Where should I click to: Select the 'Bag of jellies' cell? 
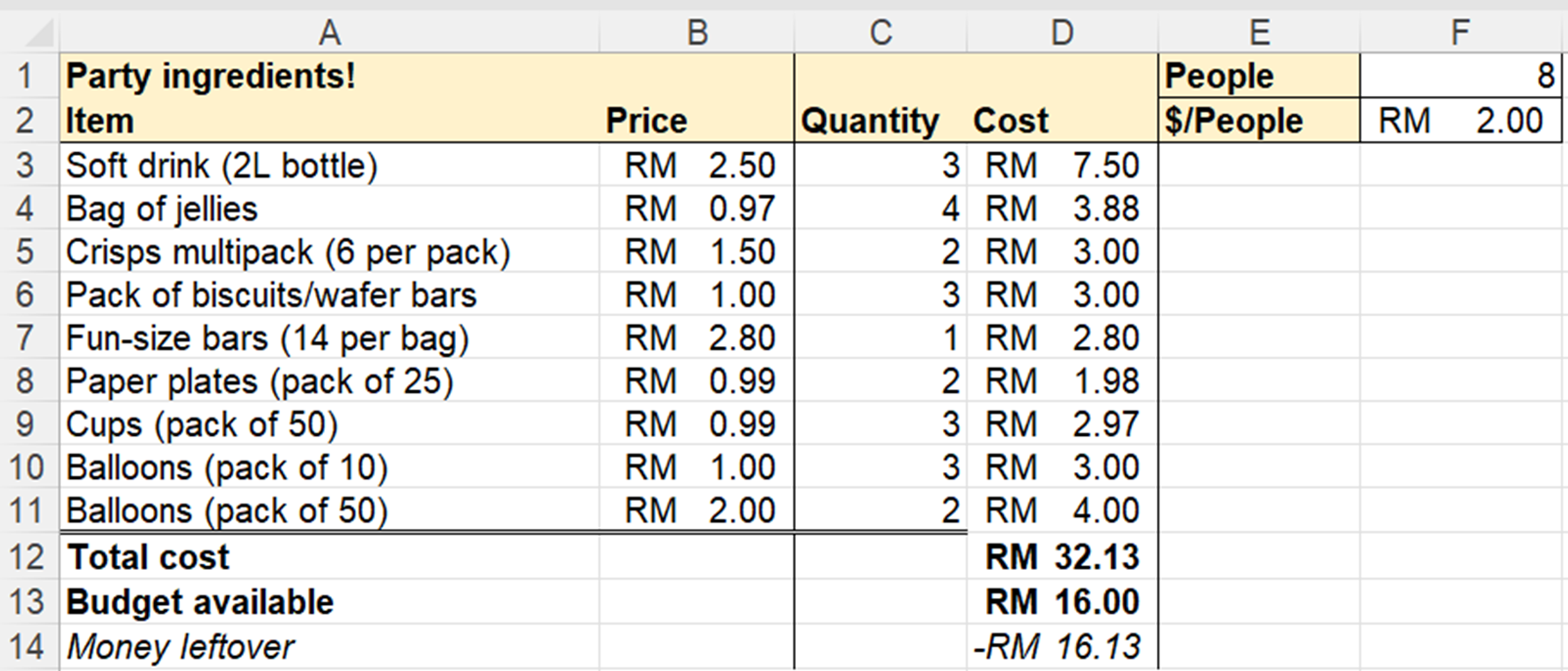pos(329,209)
